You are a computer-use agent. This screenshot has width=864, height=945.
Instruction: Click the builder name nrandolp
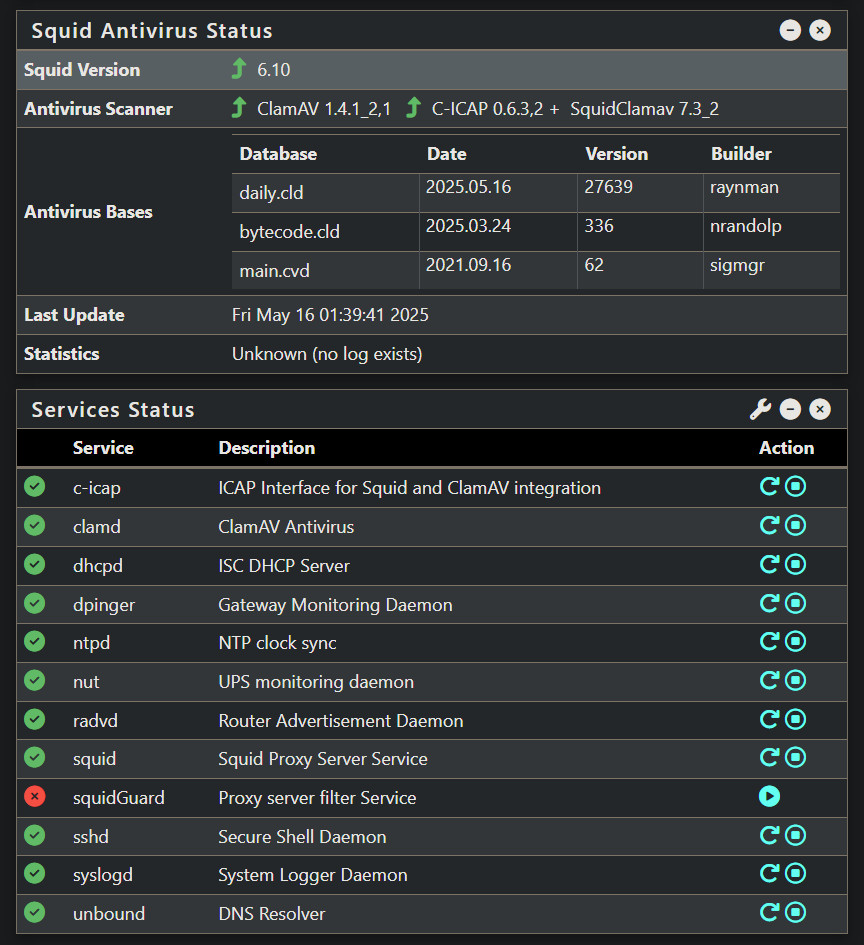[745, 227]
